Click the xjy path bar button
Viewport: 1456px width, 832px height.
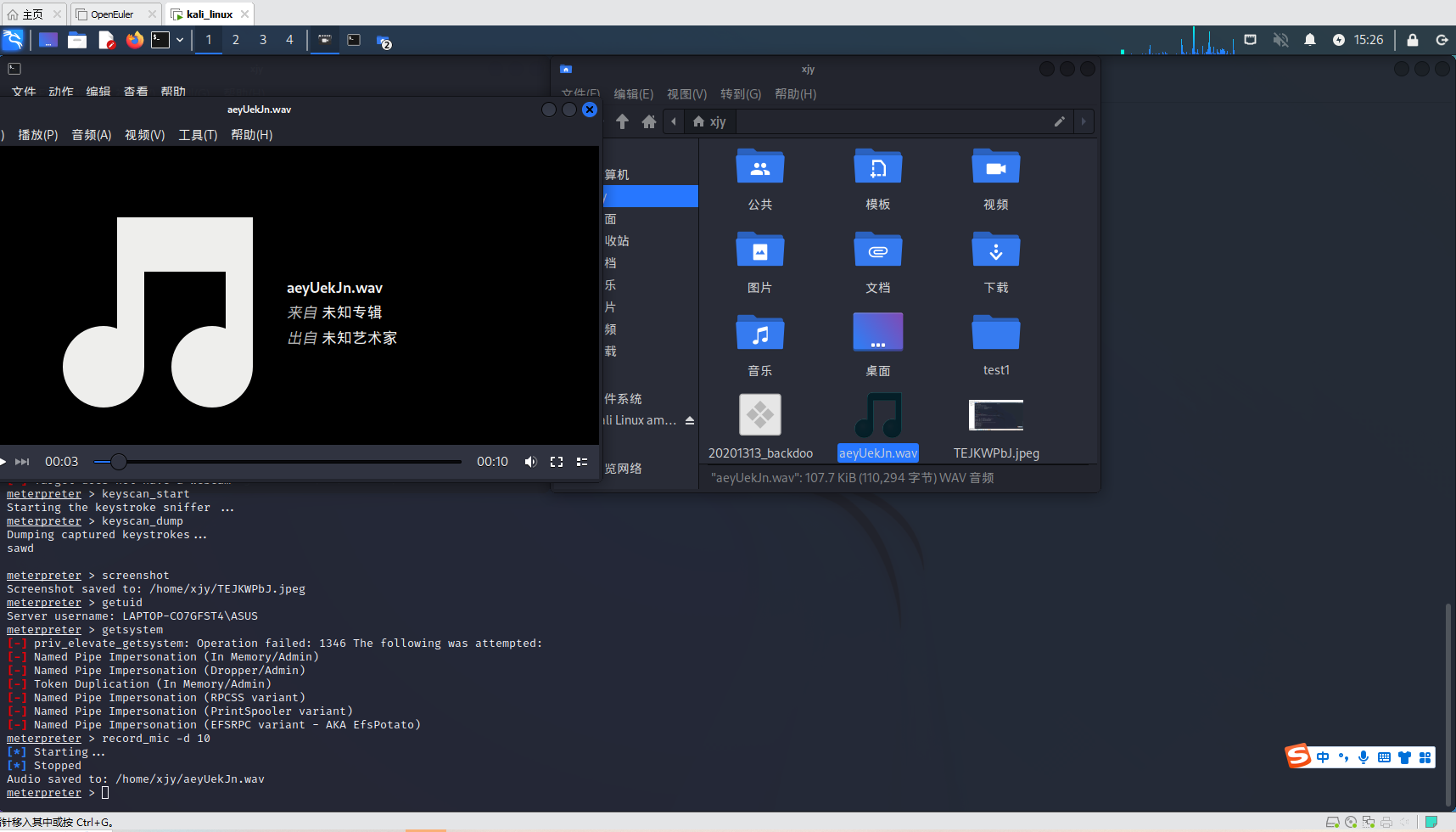(x=709, y=121)
